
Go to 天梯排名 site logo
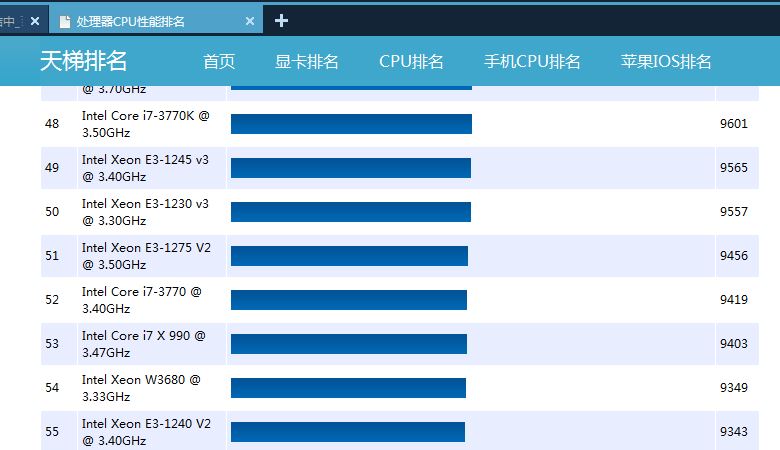[83, 61]
